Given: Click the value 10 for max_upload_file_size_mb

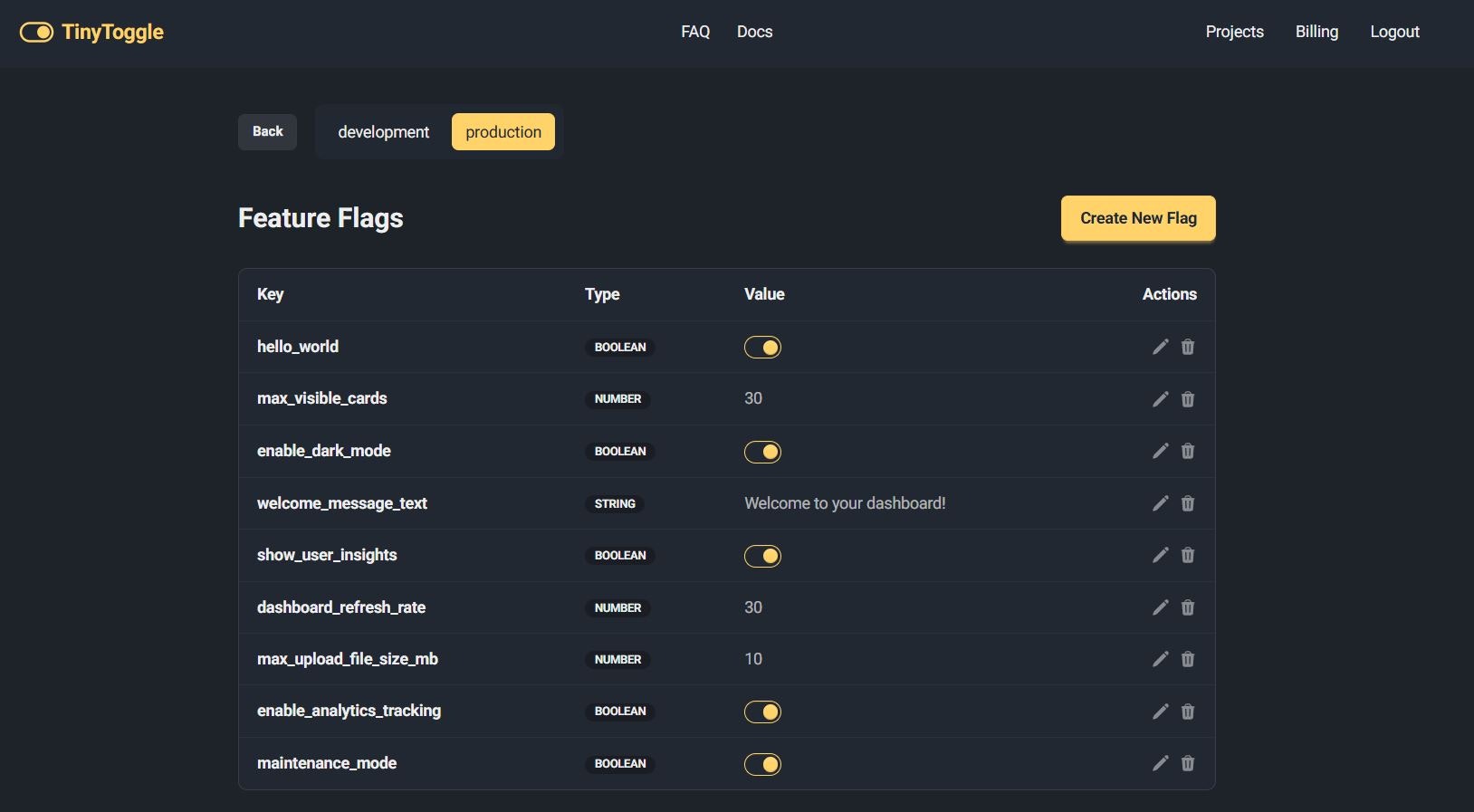Looking at the screenshot, I should pos(753,659).
